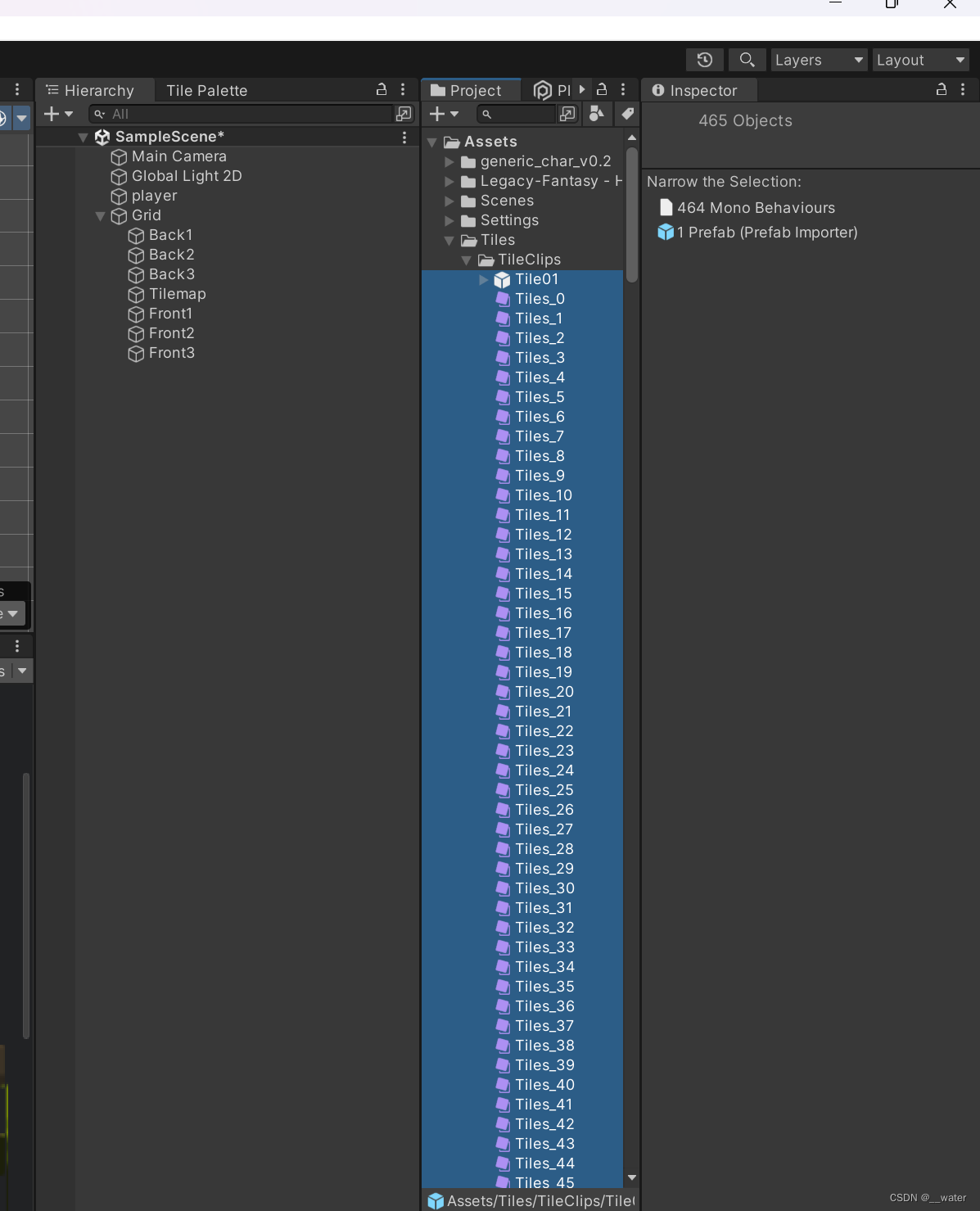The width and height of the screenshot is (980, 1211).
Task: Expand the generic_char_v0.2 folder
Action: [449, 162]
